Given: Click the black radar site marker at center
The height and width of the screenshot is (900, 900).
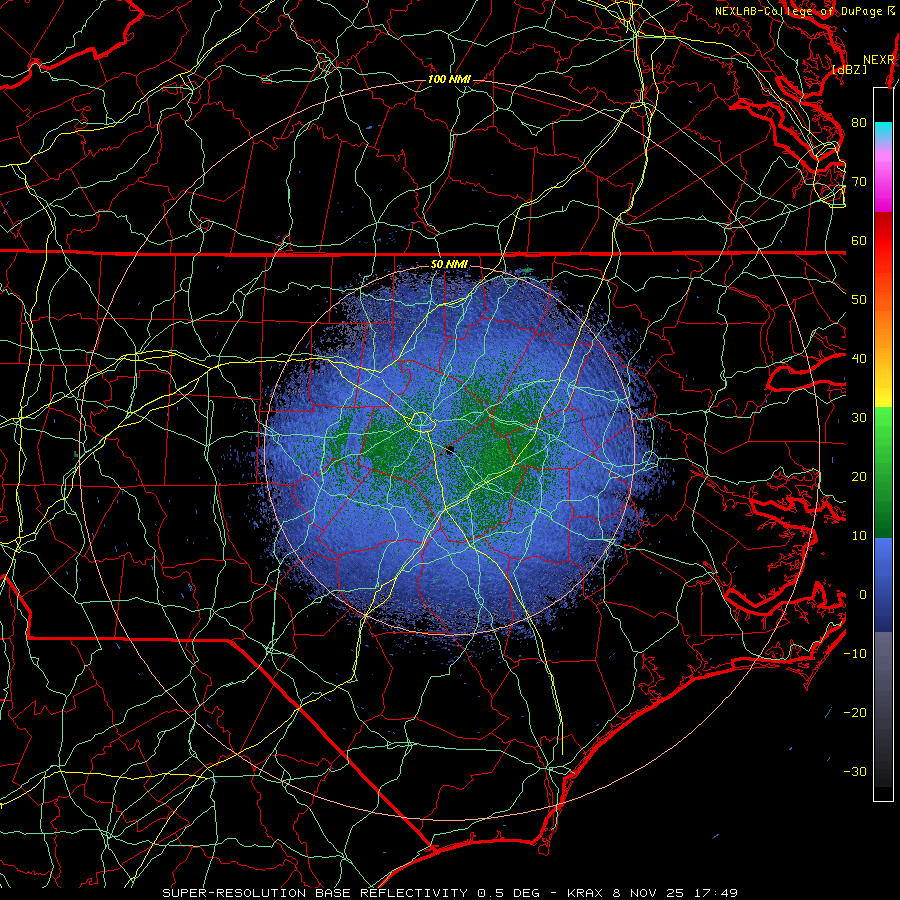Looking at the screenshot, I should [450, 450].
